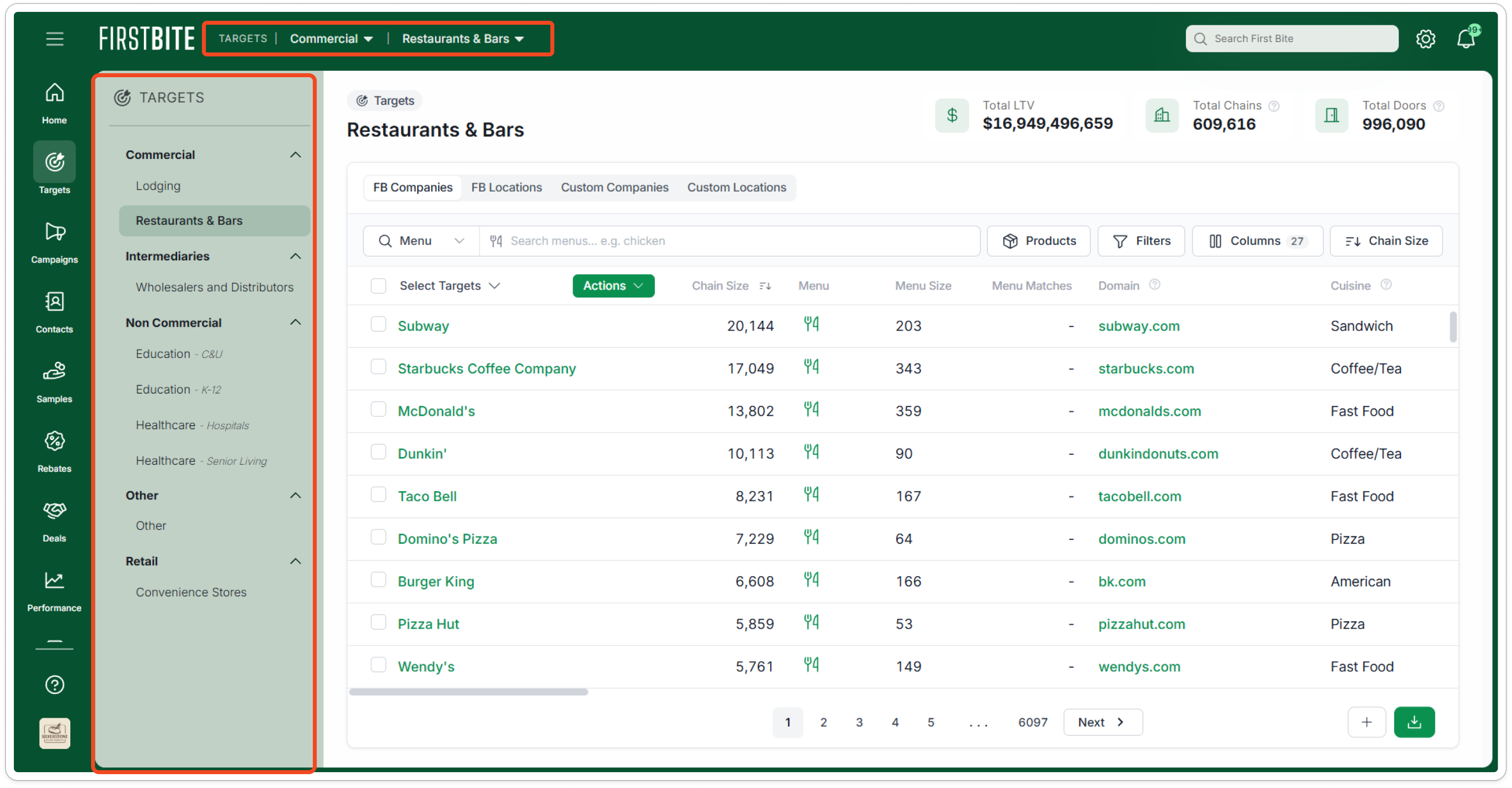1512x788 pixels.
Task: Click the vertical table scrollbar
Action: coord(1452,327)
